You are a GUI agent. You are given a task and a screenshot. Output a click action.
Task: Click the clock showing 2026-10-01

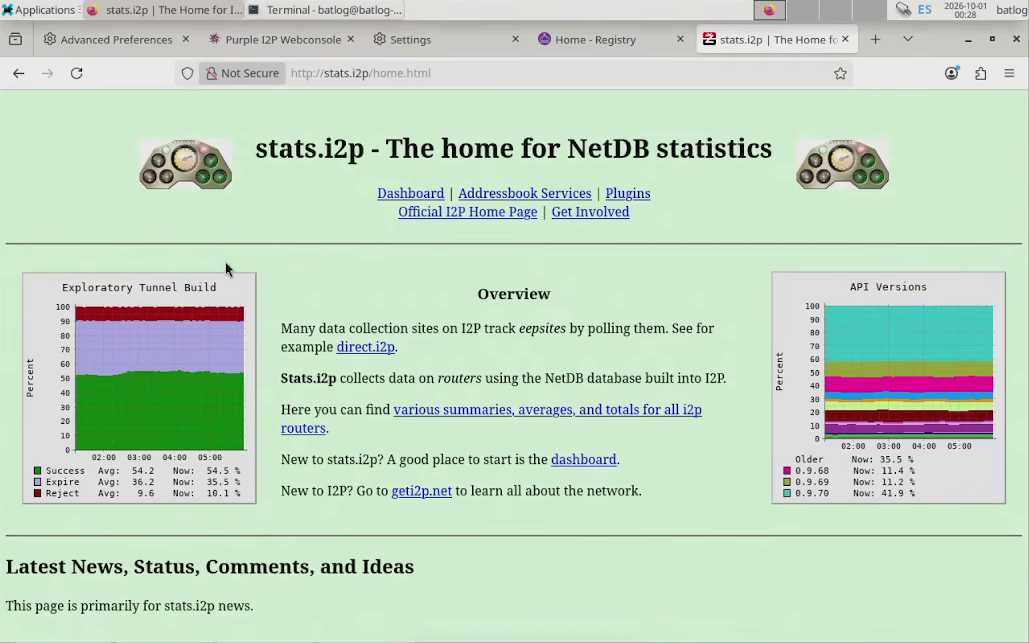(965, 10)
